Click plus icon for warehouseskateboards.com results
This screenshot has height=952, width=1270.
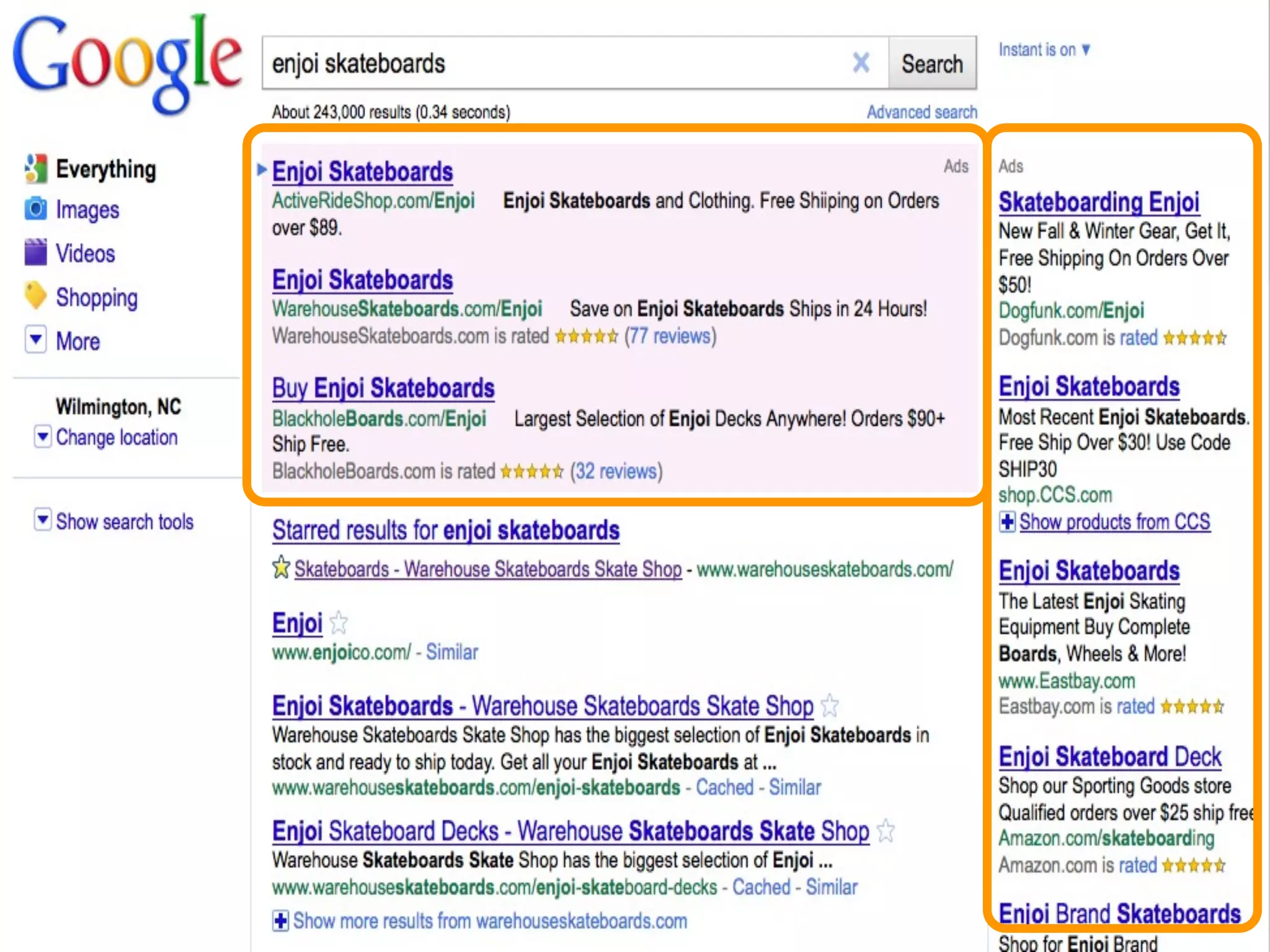280,921
